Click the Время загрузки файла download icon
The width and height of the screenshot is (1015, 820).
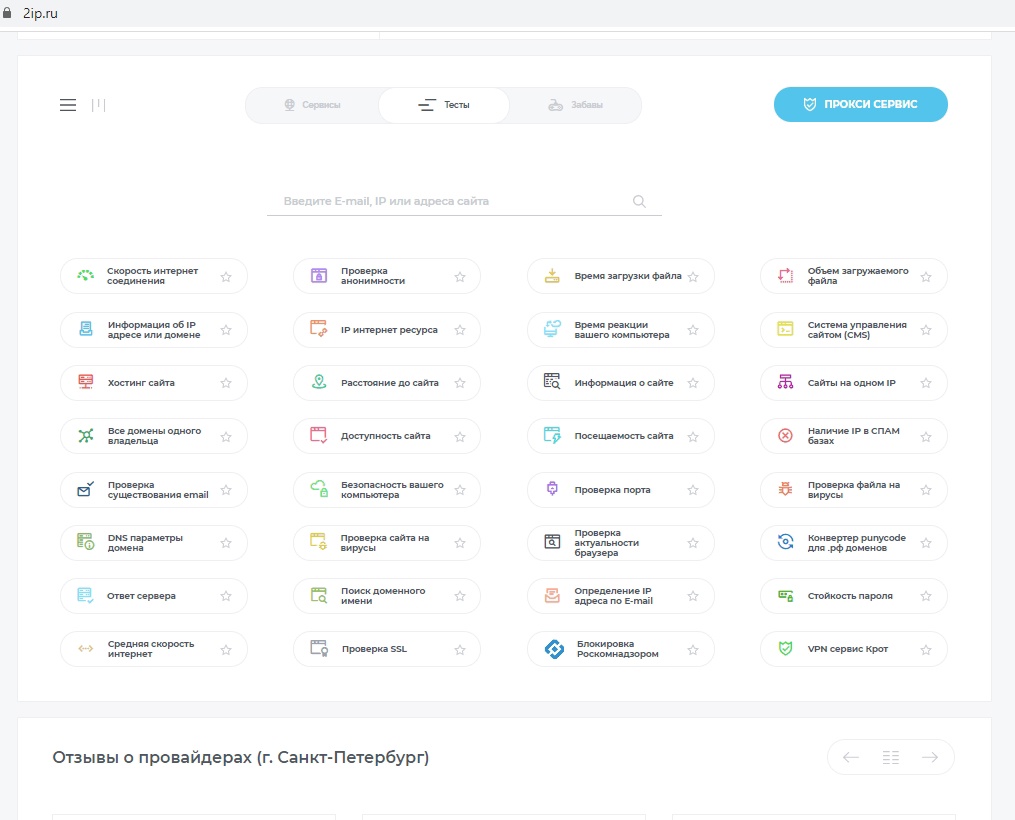coord(552,276)
